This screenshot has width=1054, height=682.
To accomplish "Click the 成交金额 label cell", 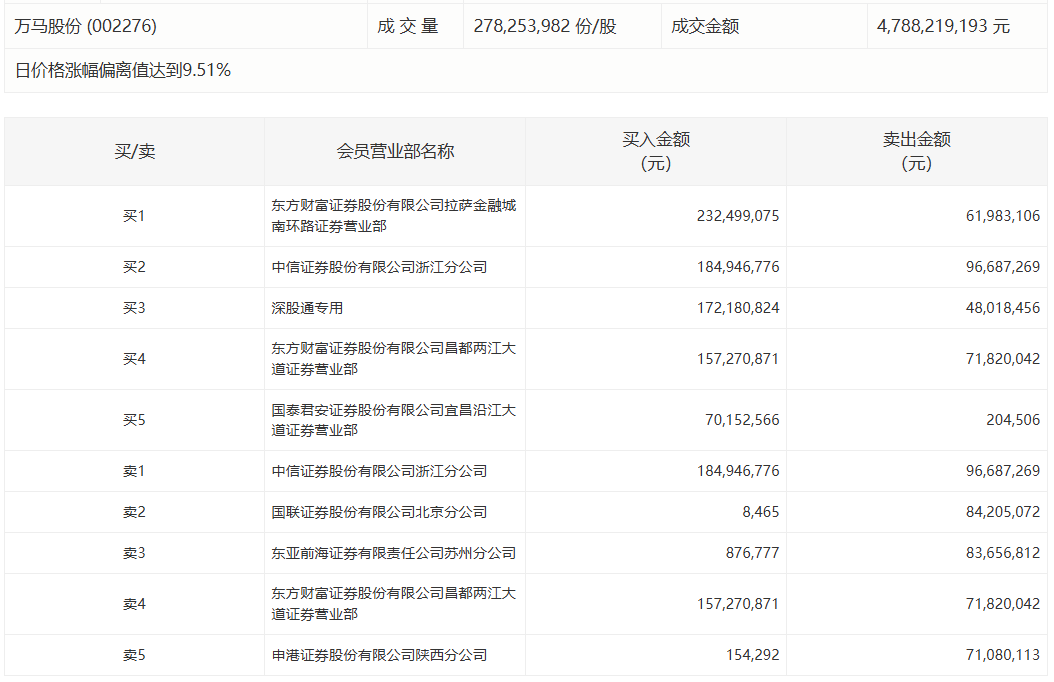I will click(x=705, y=26).
